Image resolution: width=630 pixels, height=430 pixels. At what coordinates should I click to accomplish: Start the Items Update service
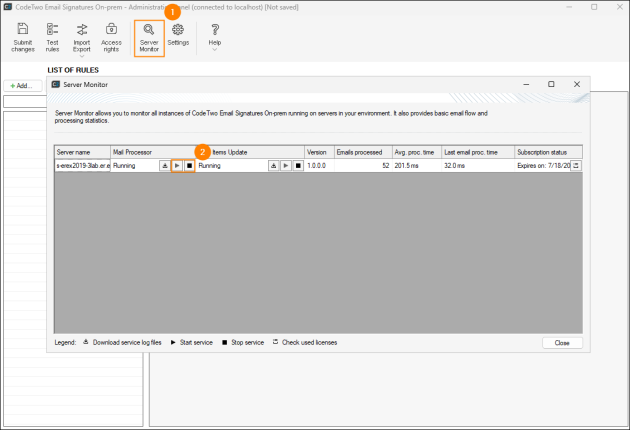coord(286,166)
